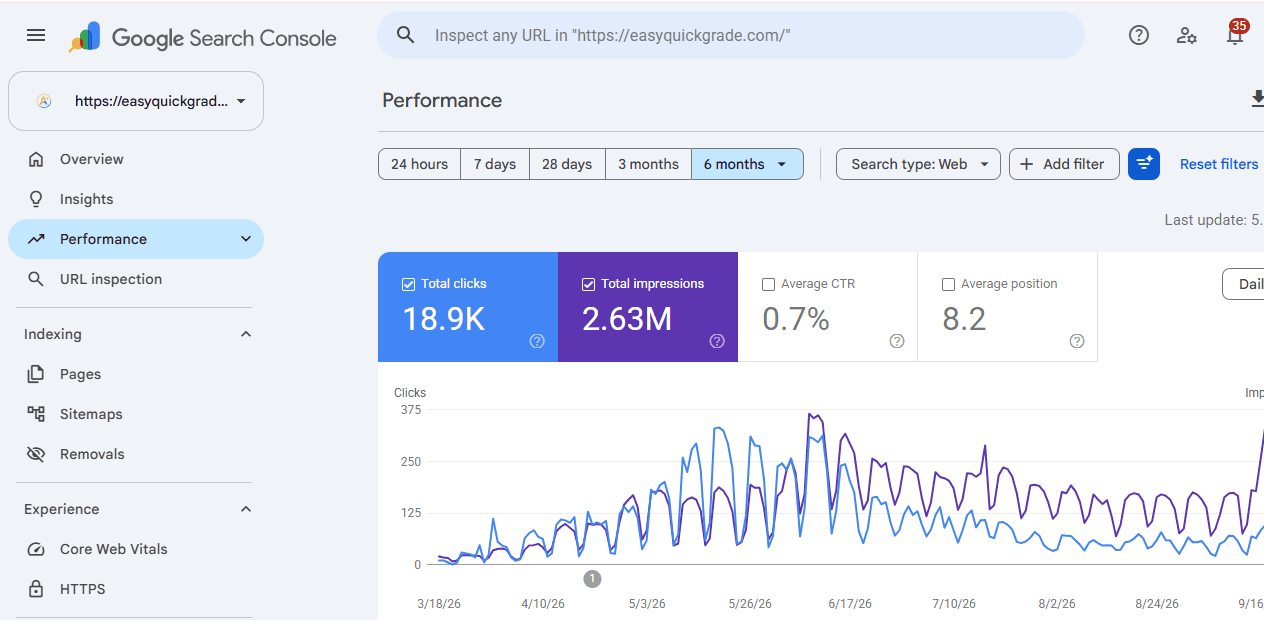The width and height of the screenshot is (1264, 620).
Task: Click the chart annotation marker 1
Action: click(x=592, y=578)
